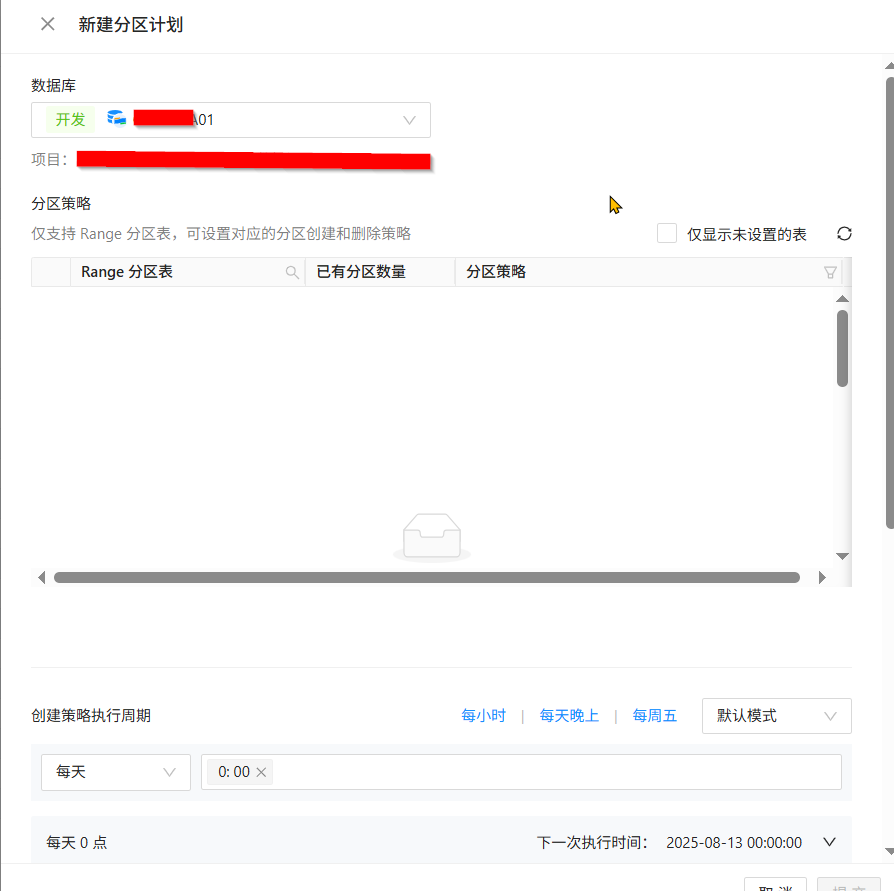Open the 每天 frequency dropdown
Screen dimensions: 894x891
pyautogui.click(x=116, y=772)
